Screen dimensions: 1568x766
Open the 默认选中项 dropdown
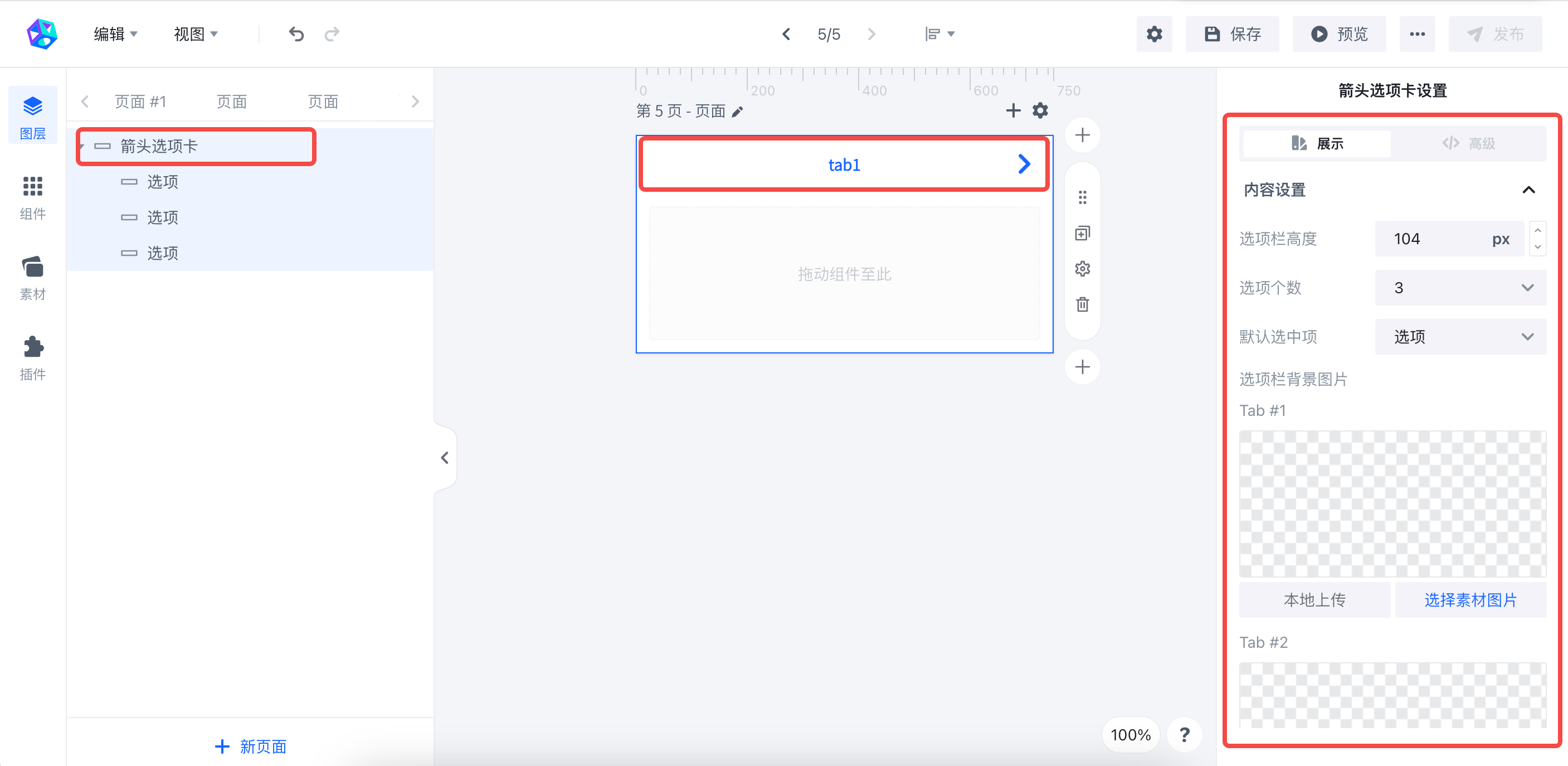(1460, 336)
